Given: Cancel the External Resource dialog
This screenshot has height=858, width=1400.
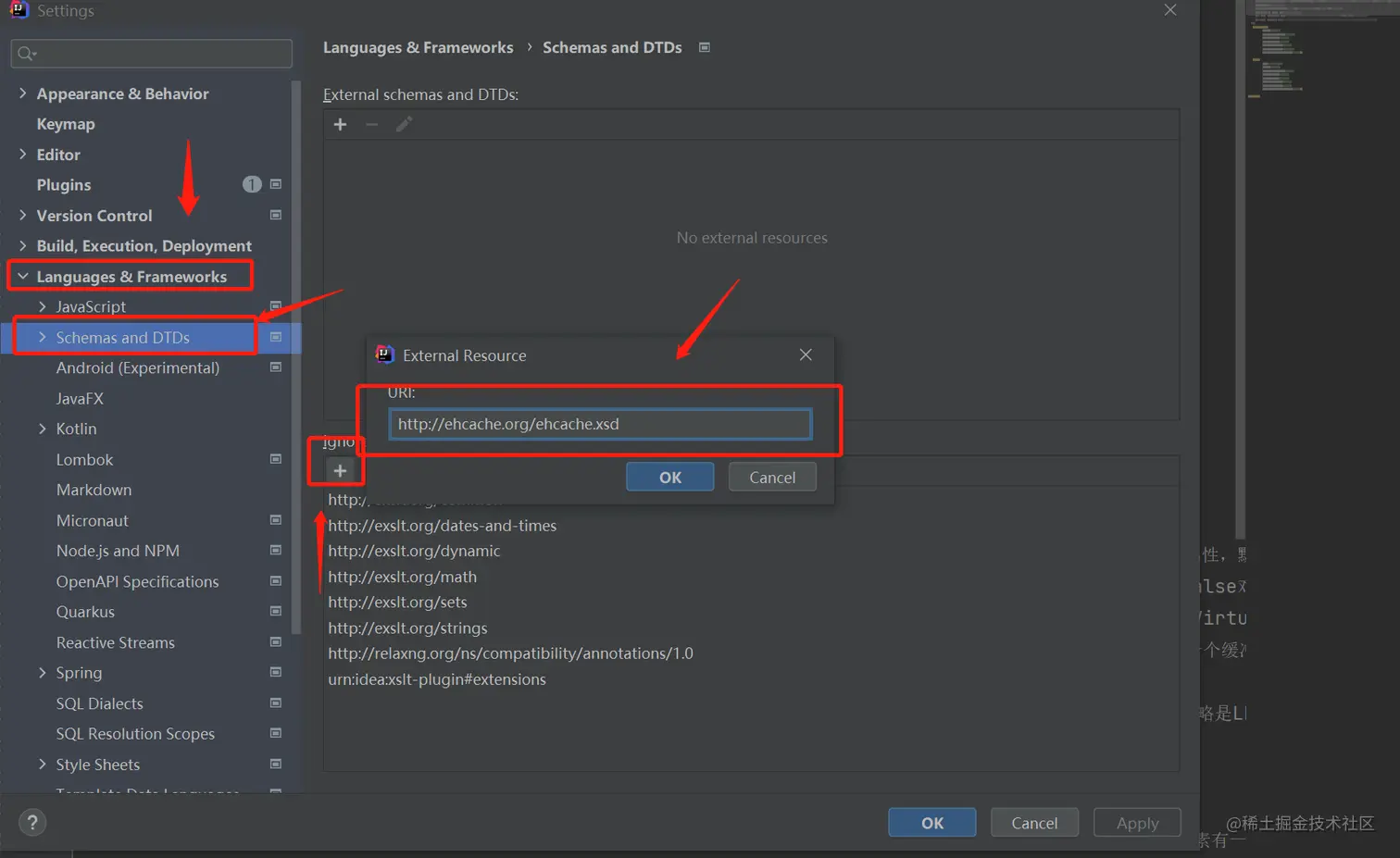Looking at the screenshot, I should (772, 478).
